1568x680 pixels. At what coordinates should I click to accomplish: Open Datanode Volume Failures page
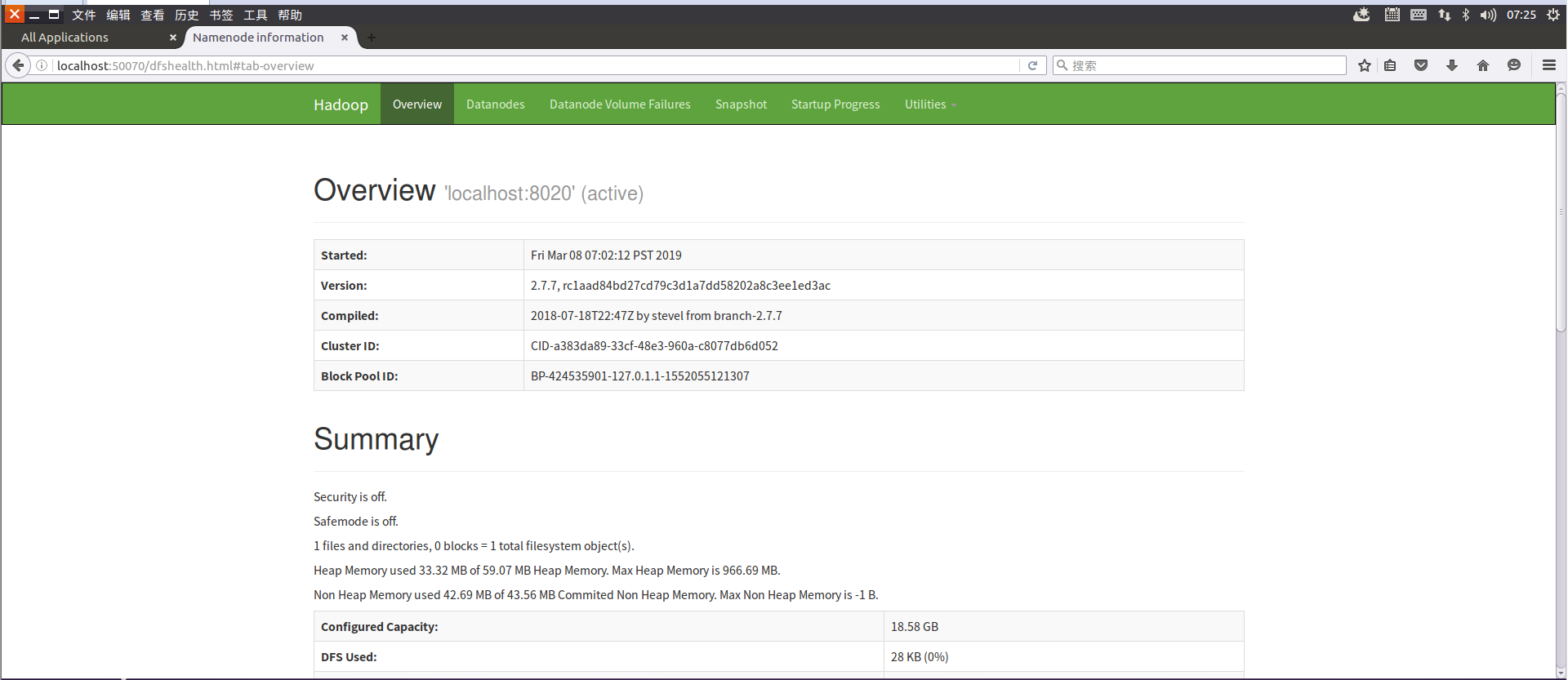coord(620,104)
